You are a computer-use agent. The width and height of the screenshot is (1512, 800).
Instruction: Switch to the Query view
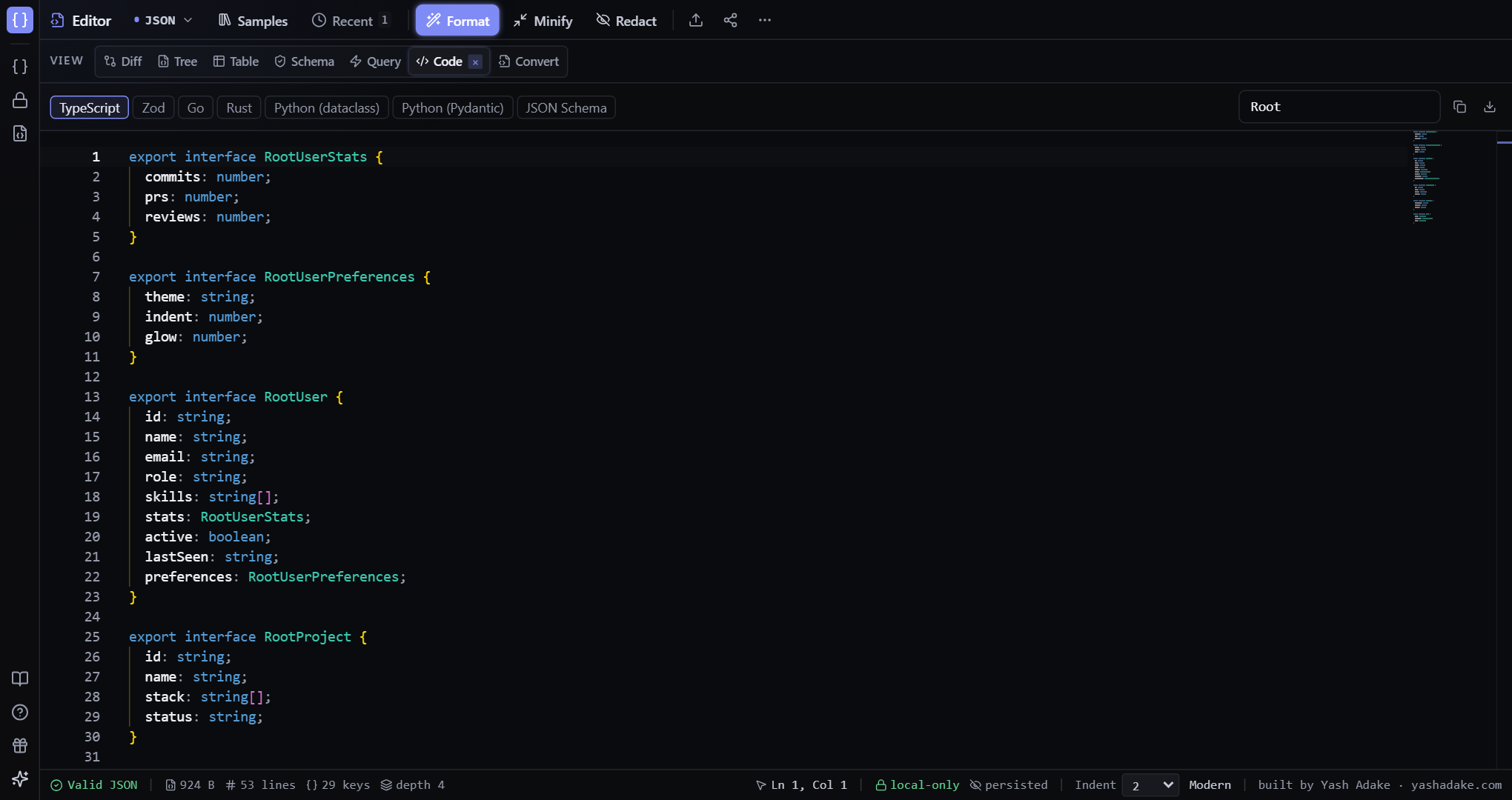click(375, 61)
